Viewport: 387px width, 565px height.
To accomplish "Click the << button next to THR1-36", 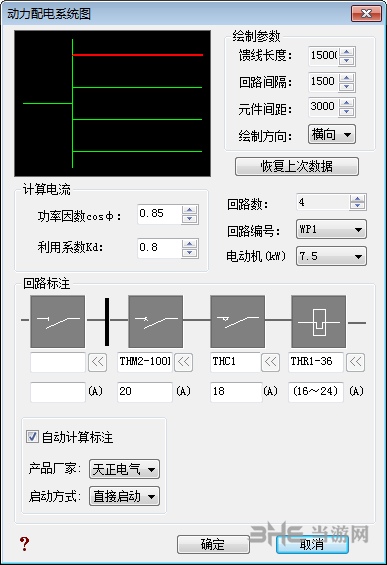I will (x=355, y=362).
